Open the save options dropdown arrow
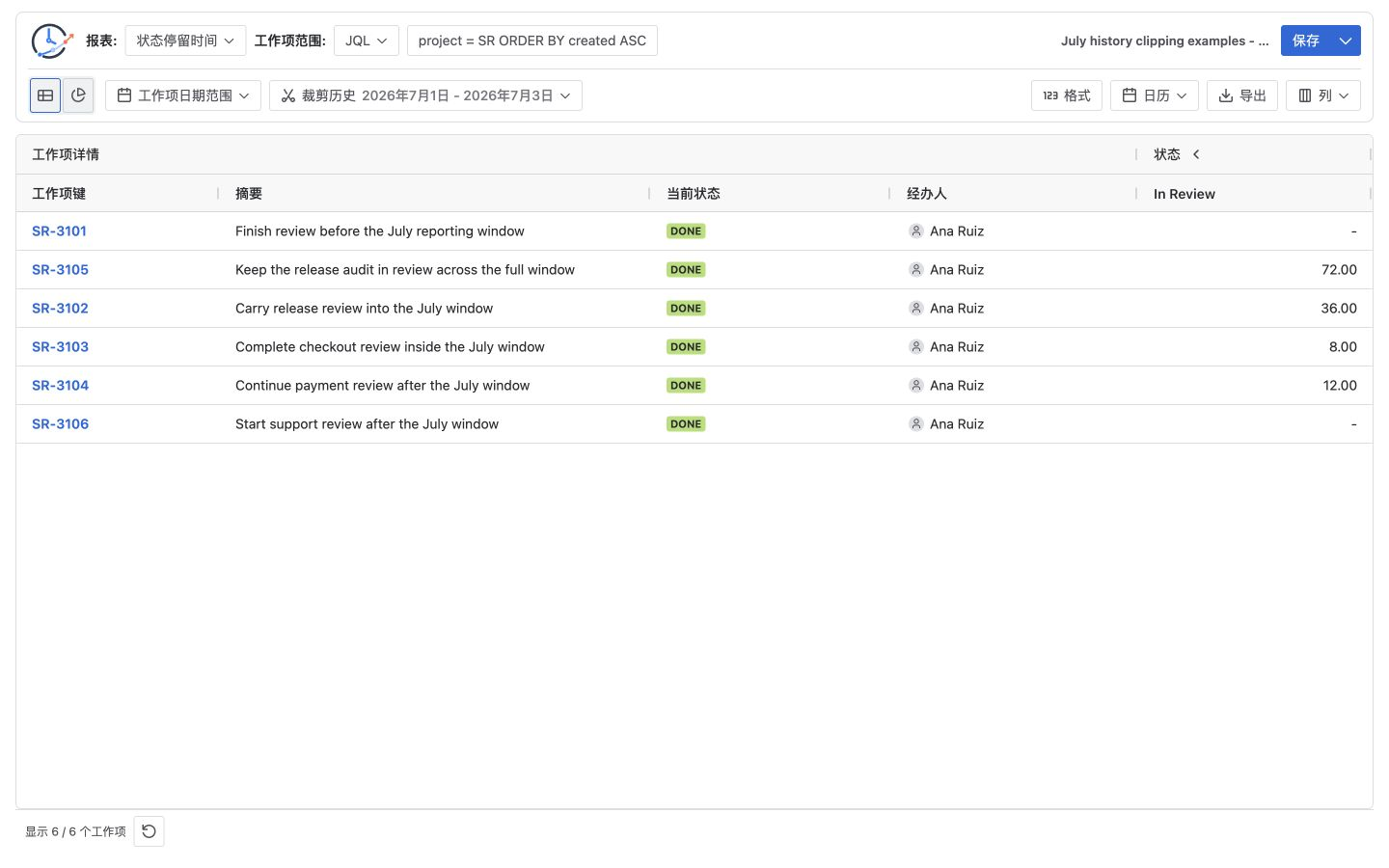 click(1346, 41)
